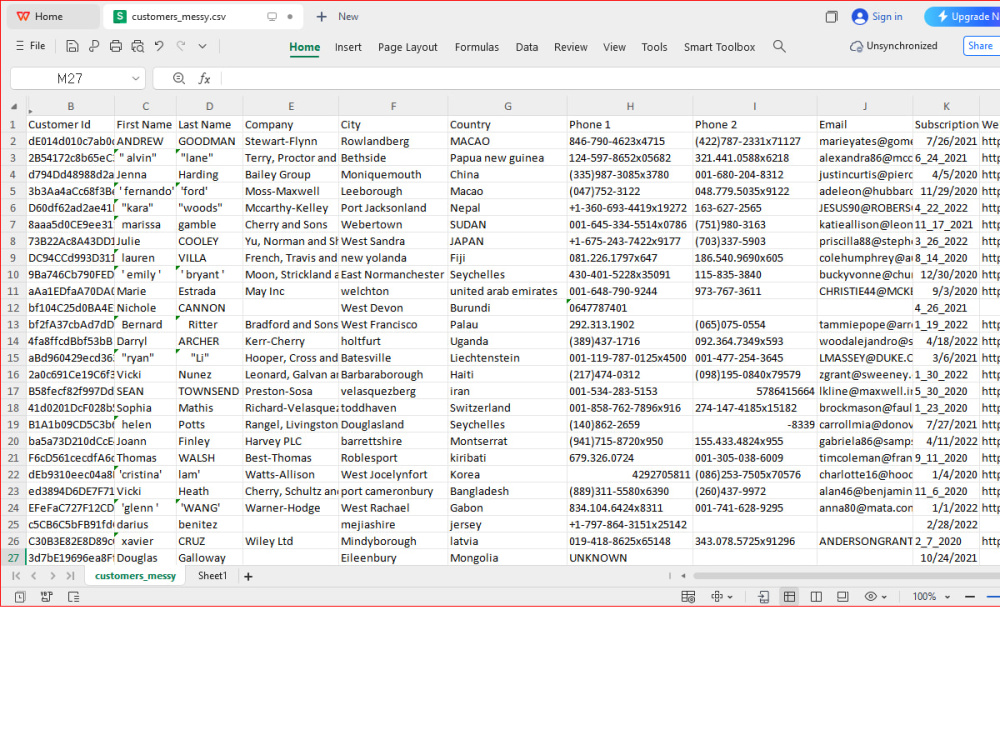Image resolution: width=1000 pixels, height=750 pixels.
Task: Go to next sheet arrow
Action: tap(52, 576)
